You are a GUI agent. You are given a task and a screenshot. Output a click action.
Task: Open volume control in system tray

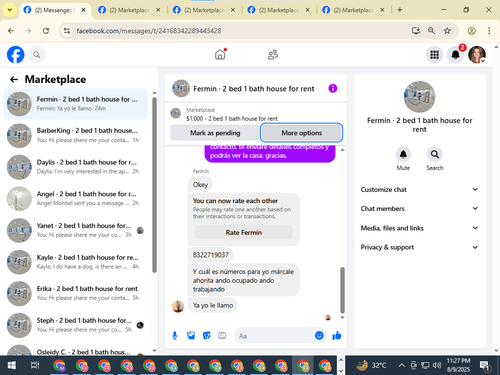tap(437, 366)
